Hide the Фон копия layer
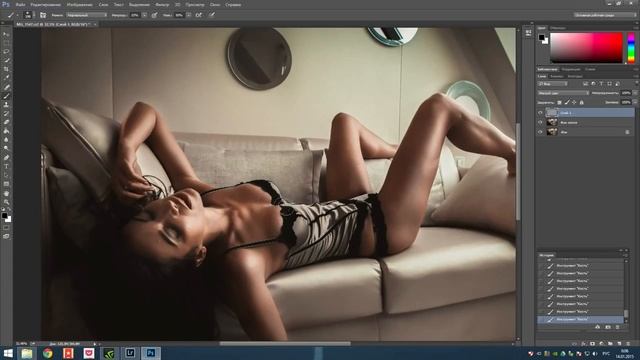The width and height of the screenshot is (640, 360). [540, 122]
